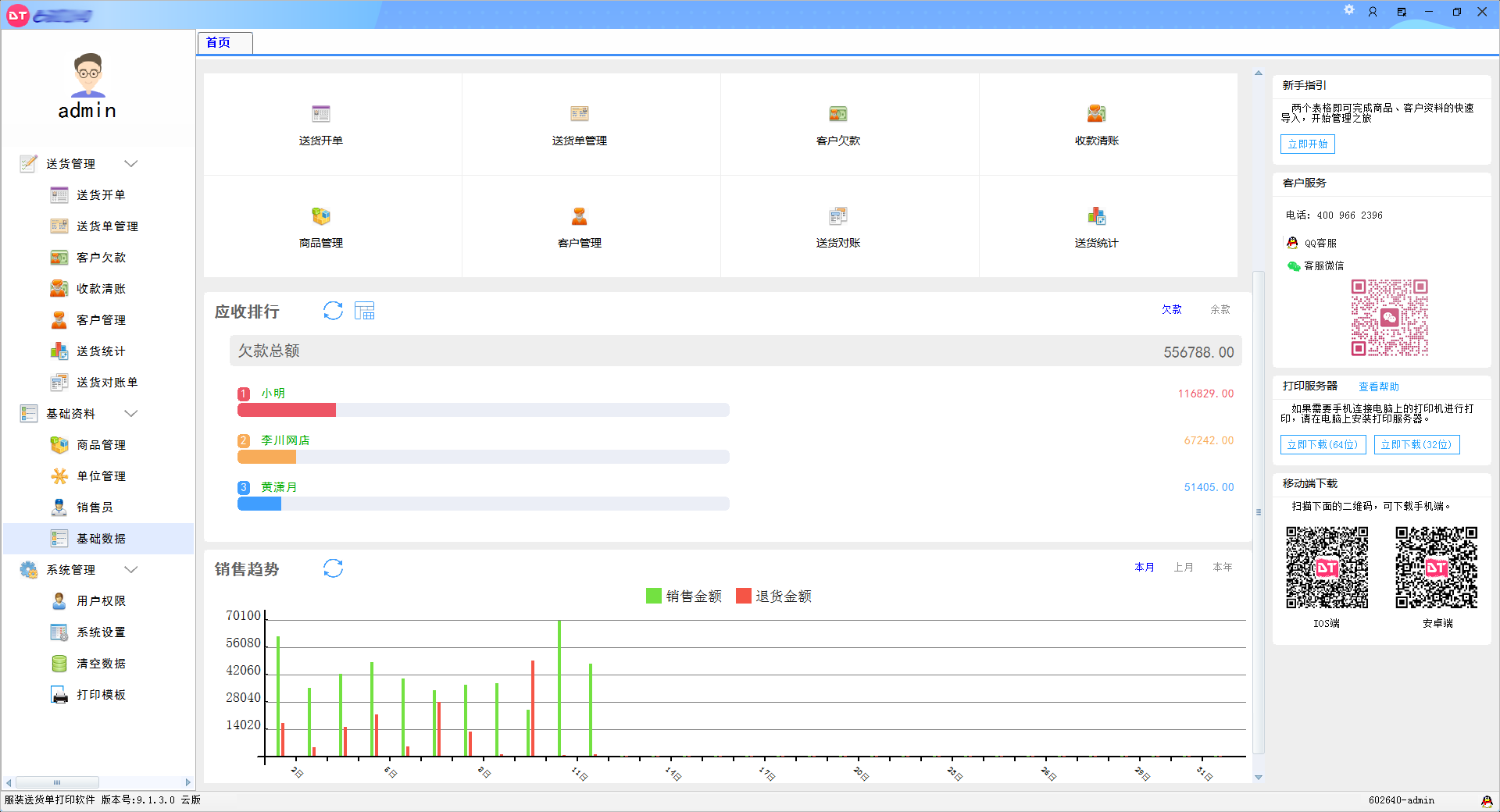Click 李川网店's orange debt progress bar
Viewport: 1500px width, 812px height.
(267, 457)
